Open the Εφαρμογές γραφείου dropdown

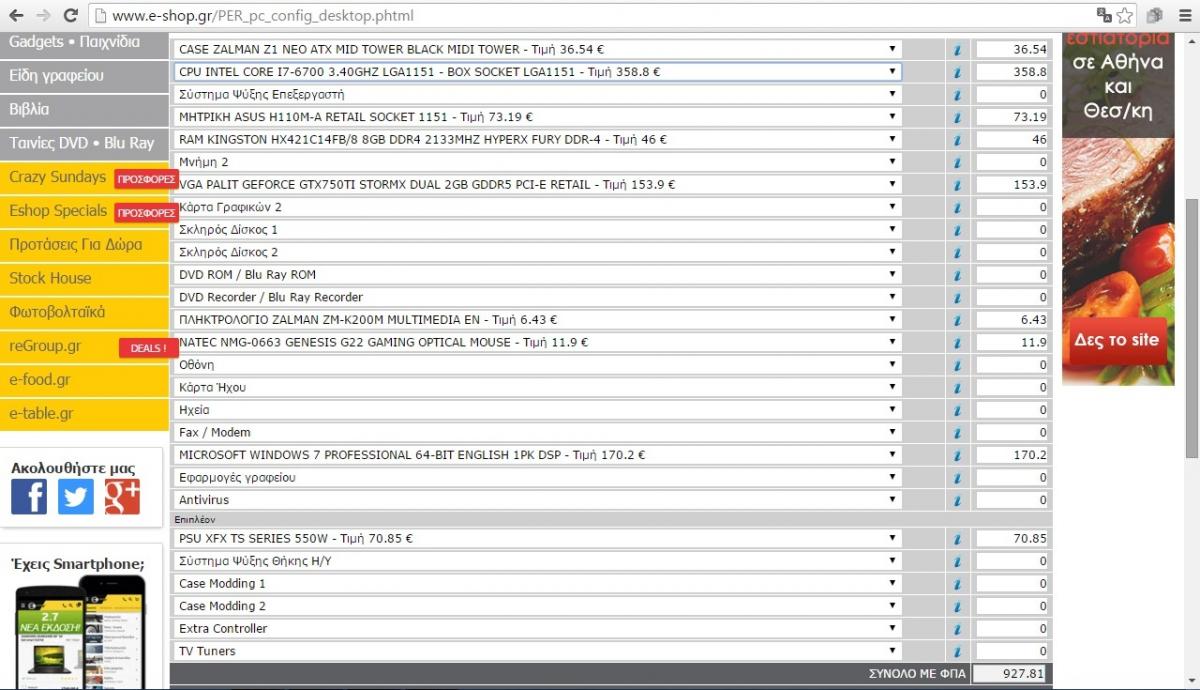pyautogui.click(x=537, y=477)
